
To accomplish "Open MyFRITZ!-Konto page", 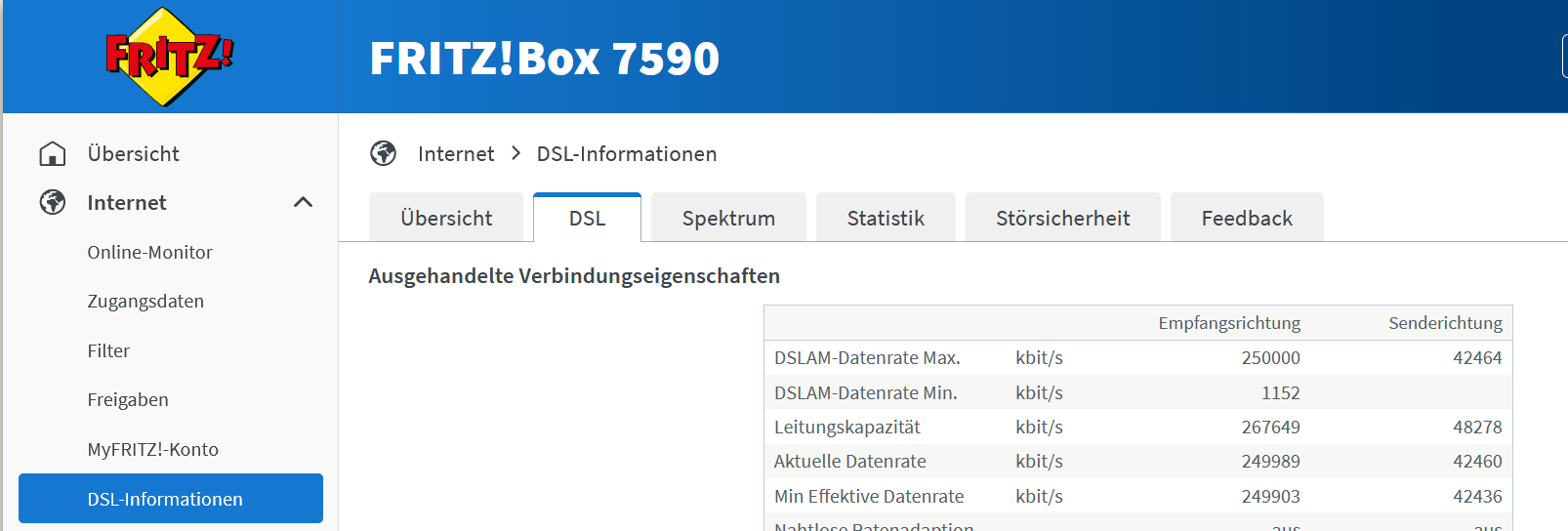I will click(152, 449).
